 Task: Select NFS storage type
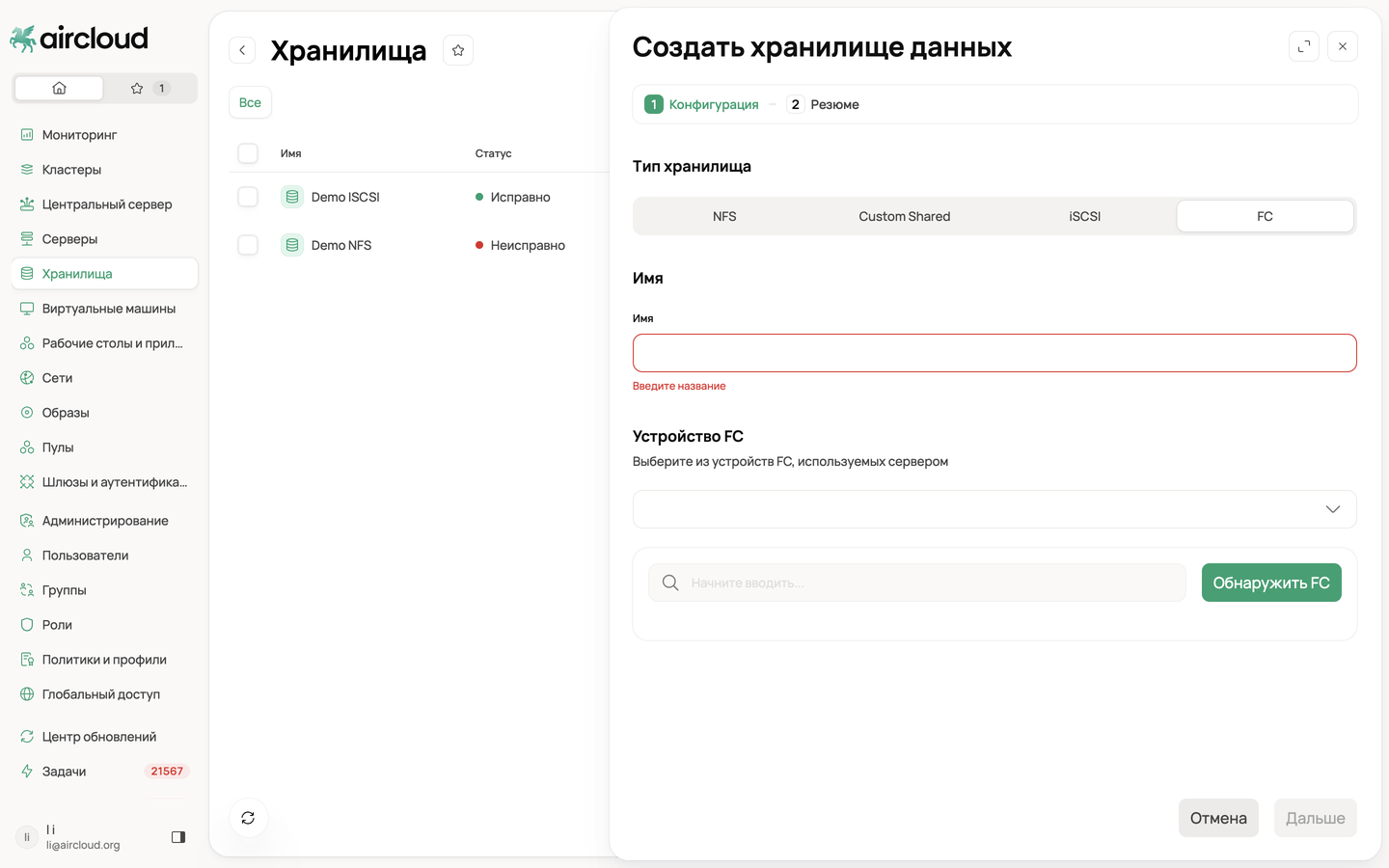pos(724,216)
